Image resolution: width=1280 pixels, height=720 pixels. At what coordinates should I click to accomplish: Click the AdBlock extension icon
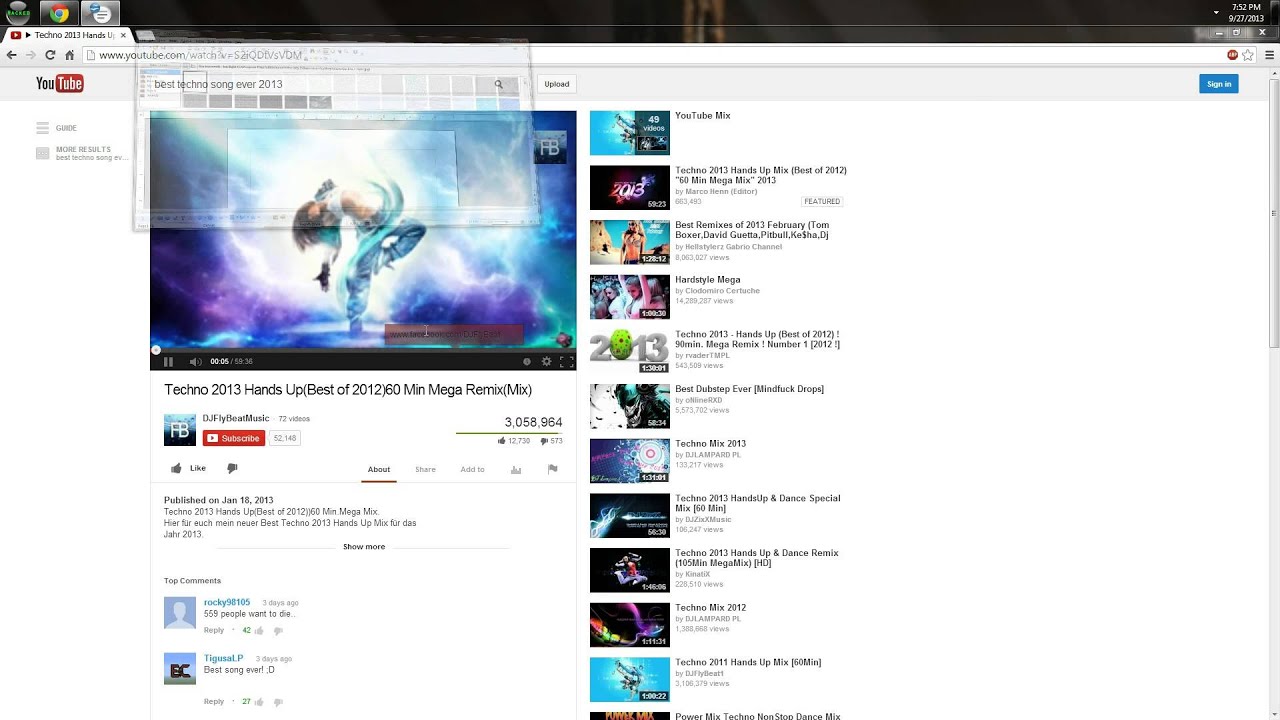(x=1232, y=56)
